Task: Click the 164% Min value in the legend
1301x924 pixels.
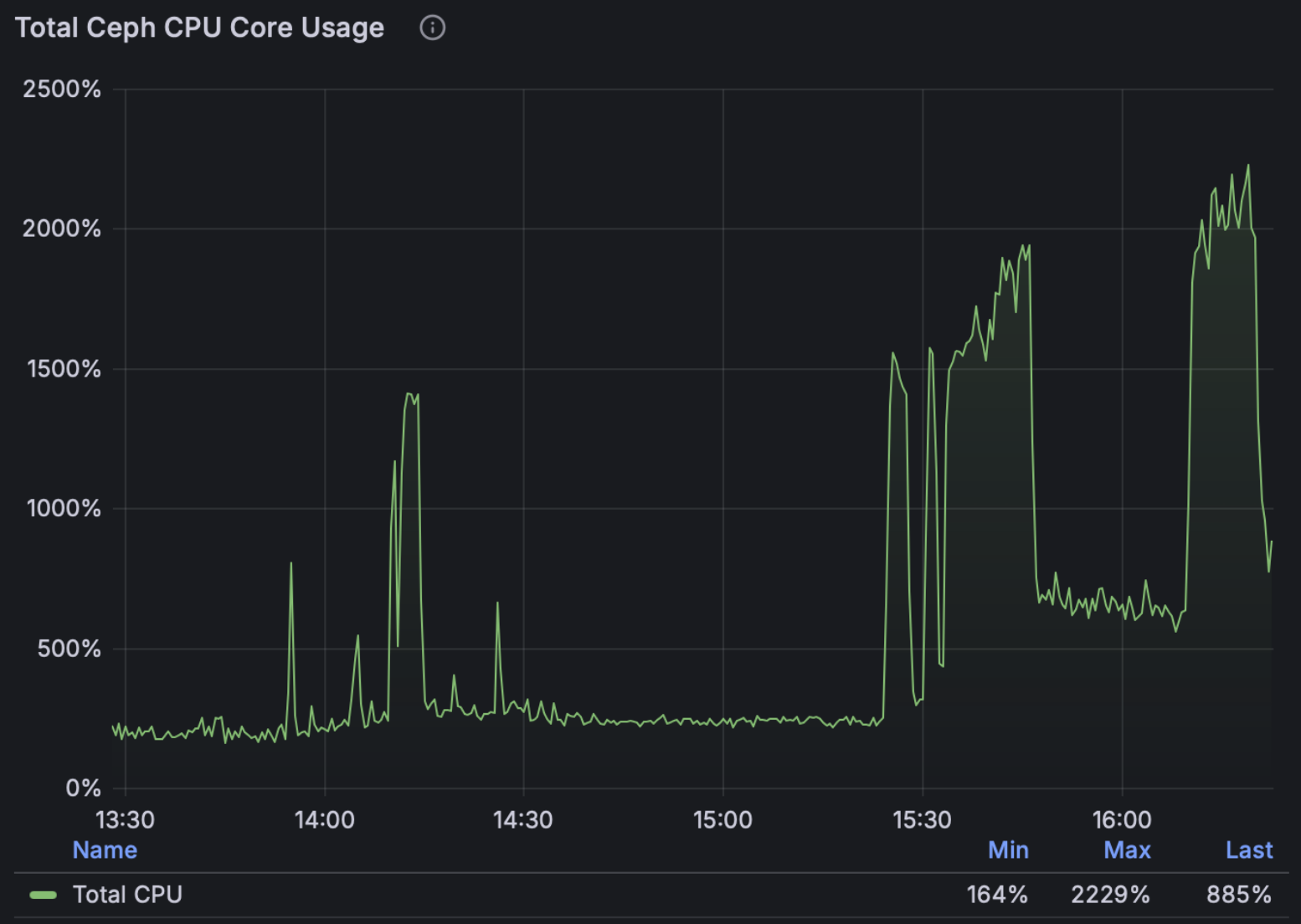Action: click(x=997, y=895)
